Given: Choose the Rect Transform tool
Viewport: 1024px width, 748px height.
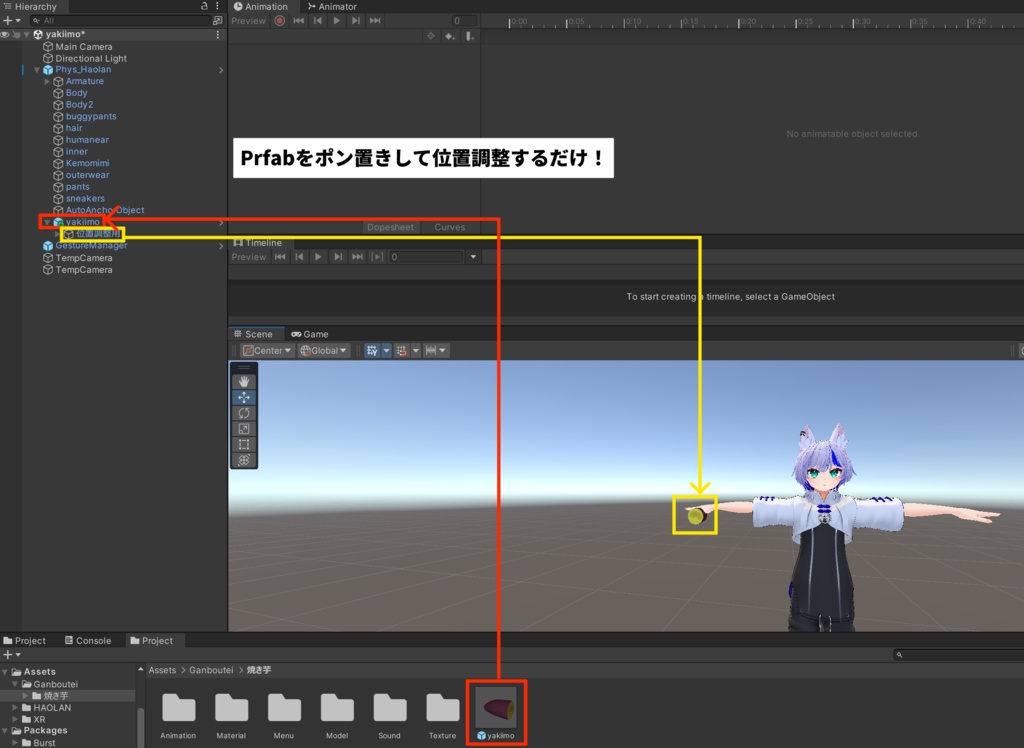Looking at the screenshot, I should [244, 445].
